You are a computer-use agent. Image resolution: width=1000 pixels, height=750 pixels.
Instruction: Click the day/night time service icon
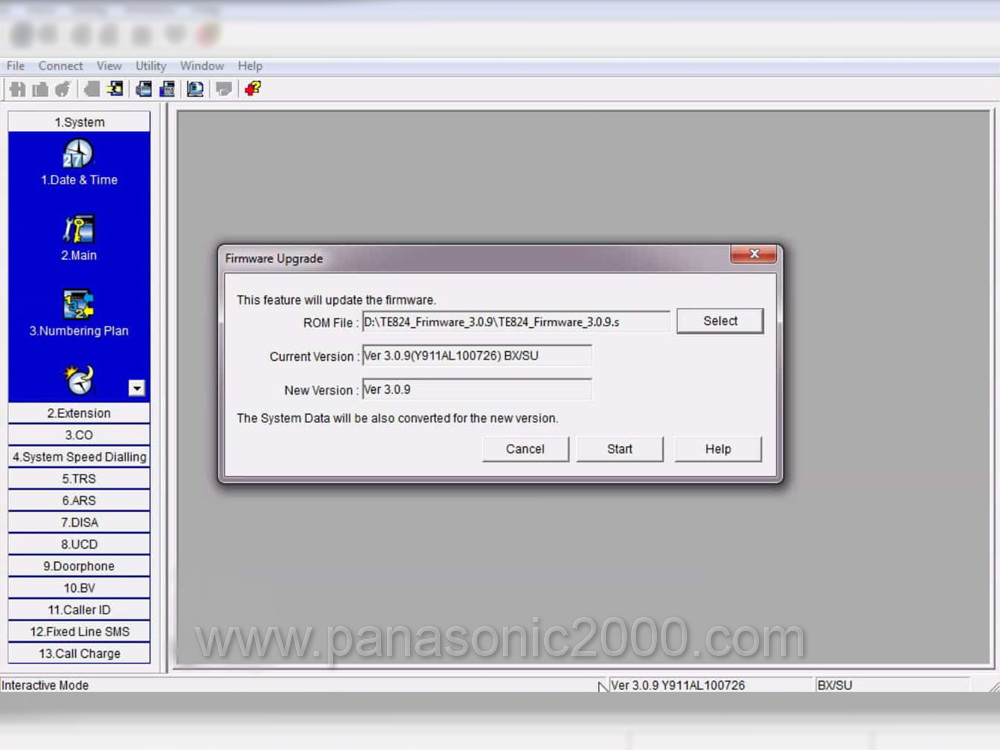(78, 380)
